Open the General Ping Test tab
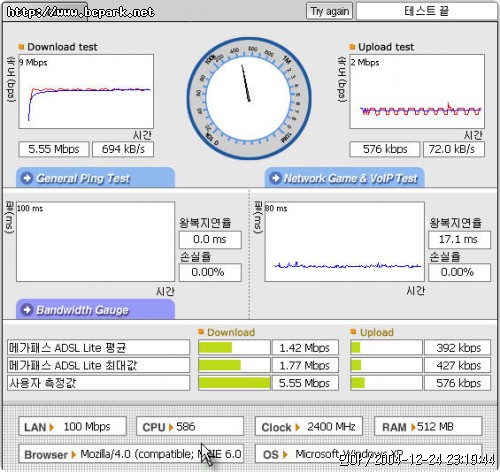 tap(95, 178)
